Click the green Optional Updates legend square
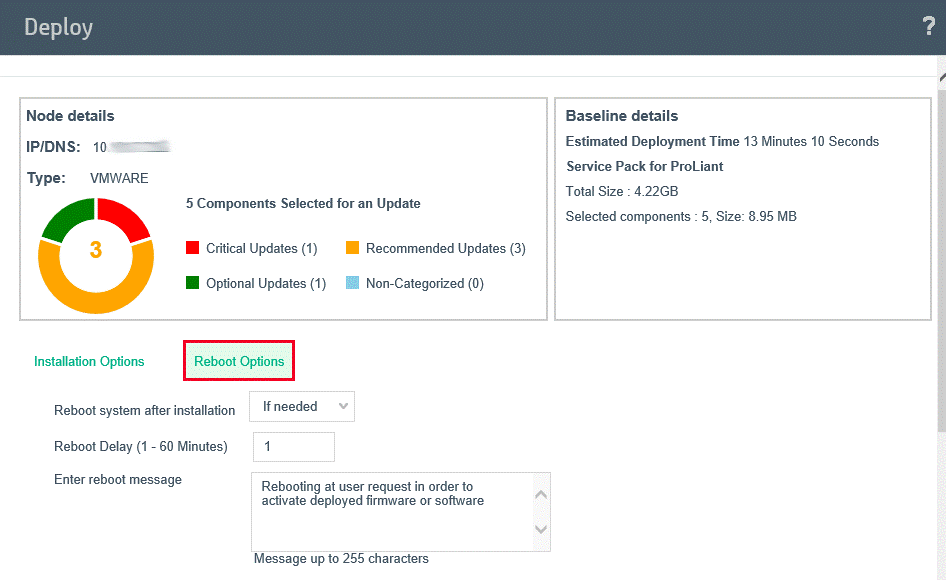This screenshot has height=580, width=946. click(193, 283)
